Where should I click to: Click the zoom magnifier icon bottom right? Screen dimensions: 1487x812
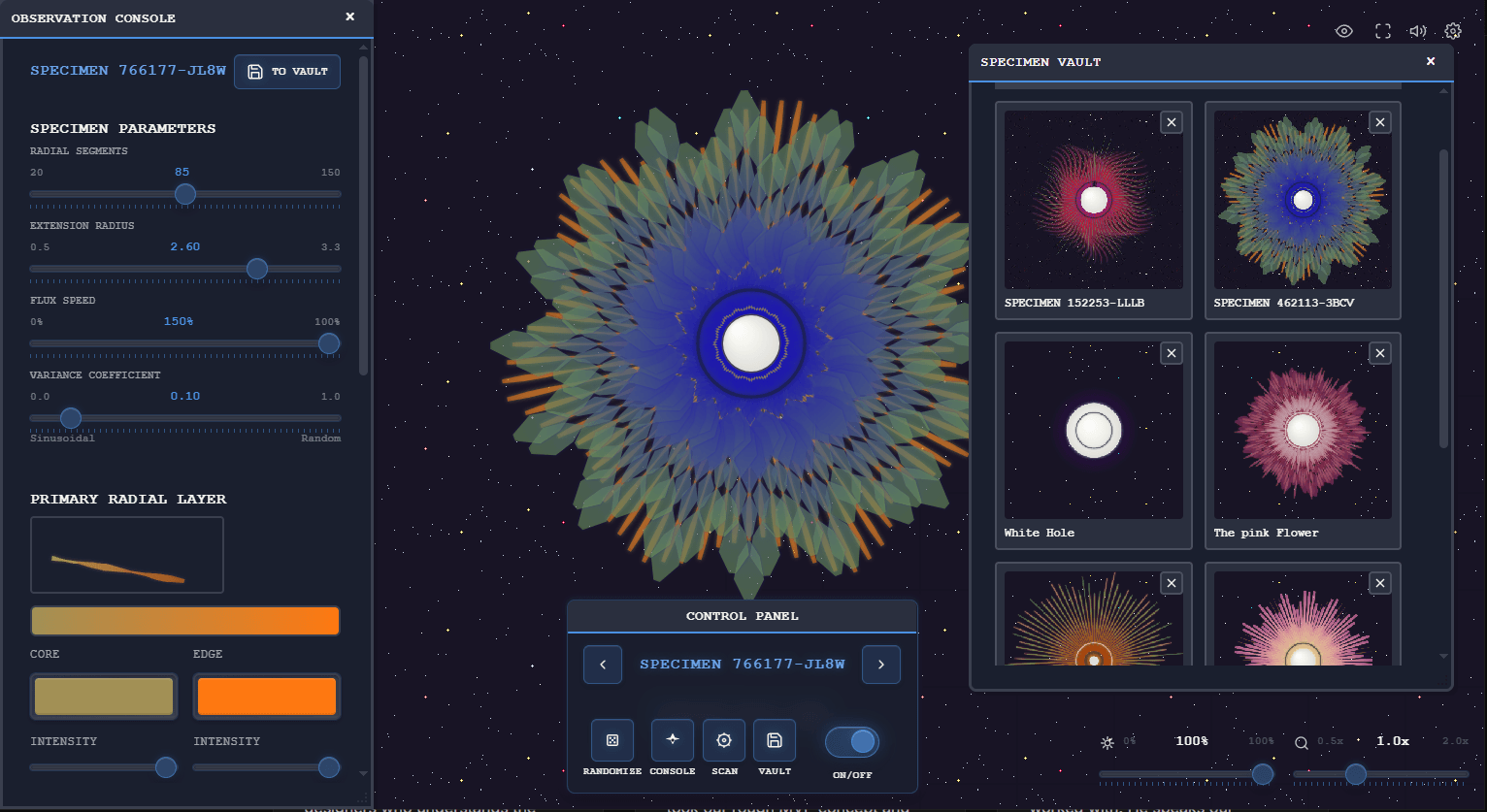coord(1302,741)
